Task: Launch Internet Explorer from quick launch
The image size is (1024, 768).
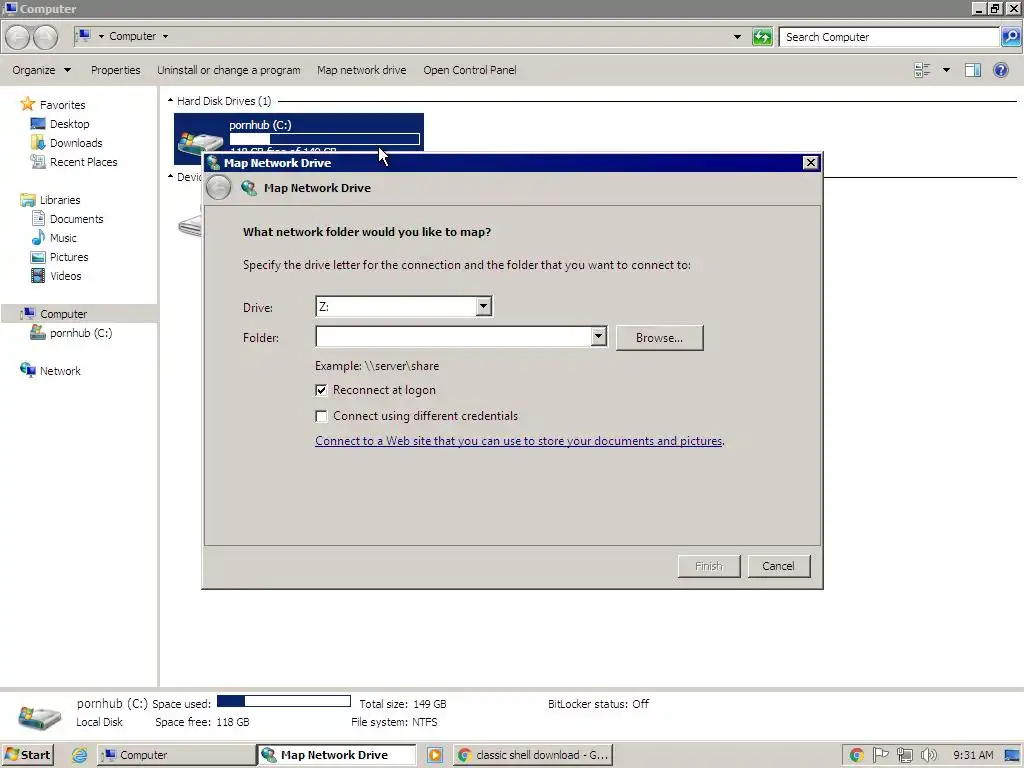Action: click(80, 755)
